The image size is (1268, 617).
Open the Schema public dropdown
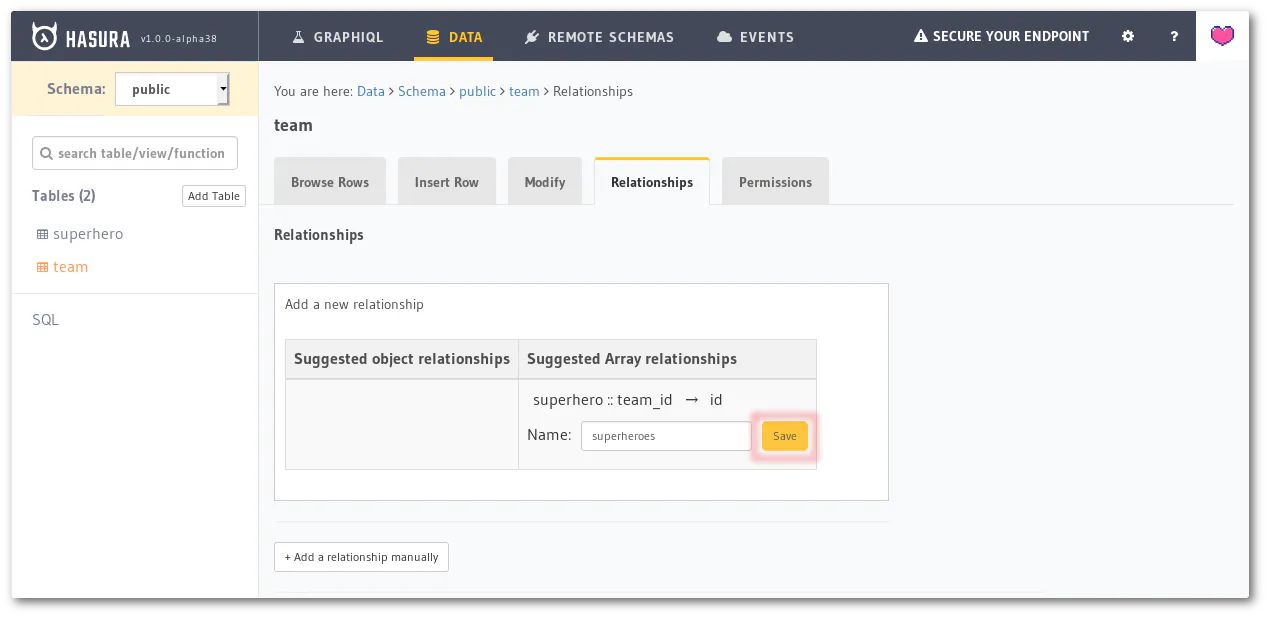pyautogui.click(x=172, y=89)
